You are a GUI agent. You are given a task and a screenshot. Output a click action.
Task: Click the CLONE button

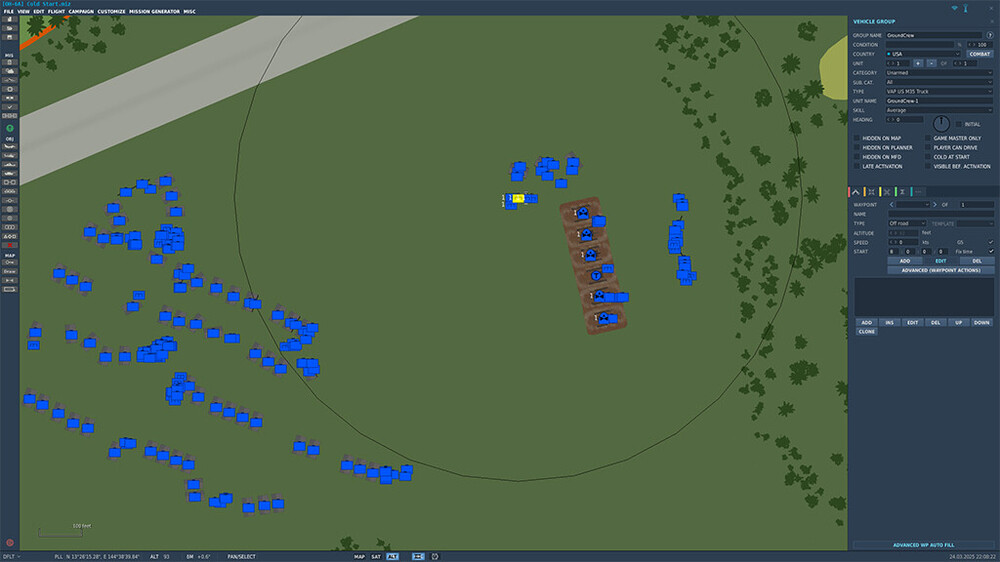coord(867,332)
